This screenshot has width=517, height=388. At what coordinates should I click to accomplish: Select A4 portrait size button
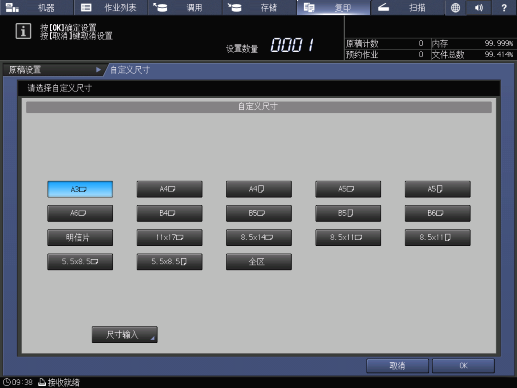(x=259, y=189)
